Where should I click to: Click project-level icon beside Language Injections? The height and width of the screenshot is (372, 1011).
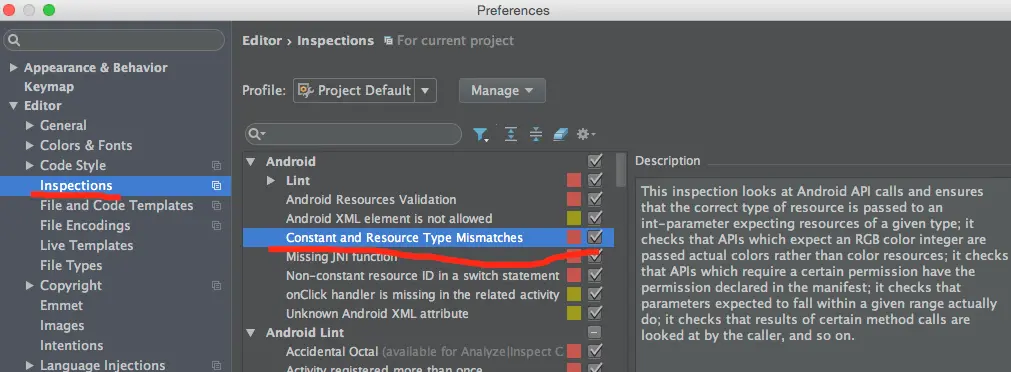pos(217,366)
